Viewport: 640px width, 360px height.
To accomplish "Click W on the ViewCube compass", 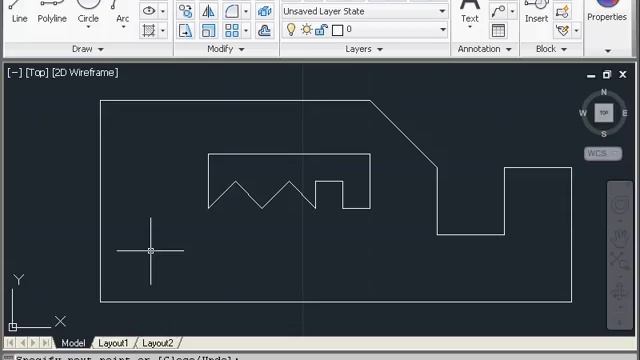I will (582, 113).
